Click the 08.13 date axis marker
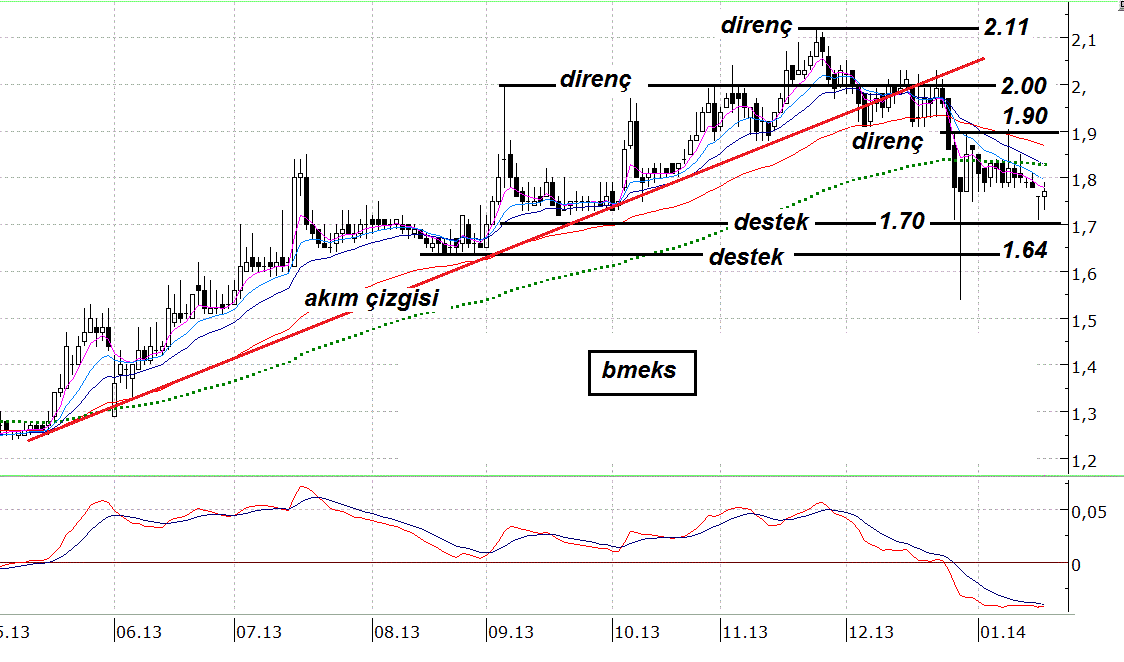The image size is (1124, 662). 397,633
